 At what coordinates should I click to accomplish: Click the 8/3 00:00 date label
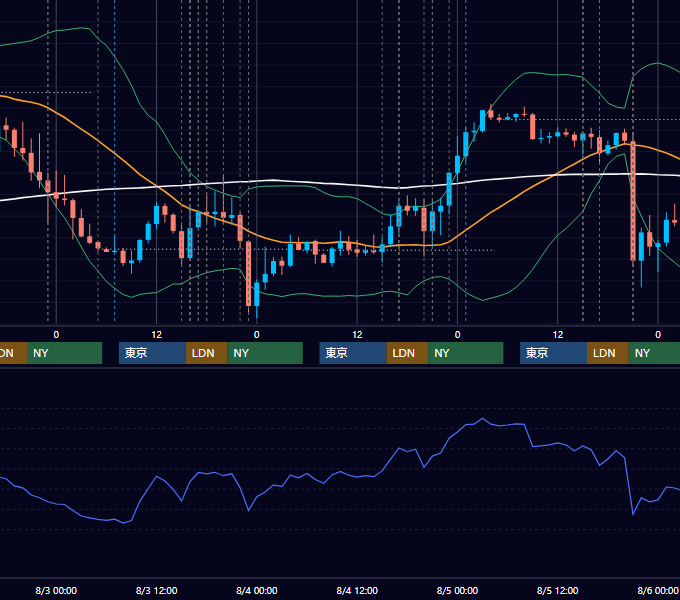pos(56,590)
